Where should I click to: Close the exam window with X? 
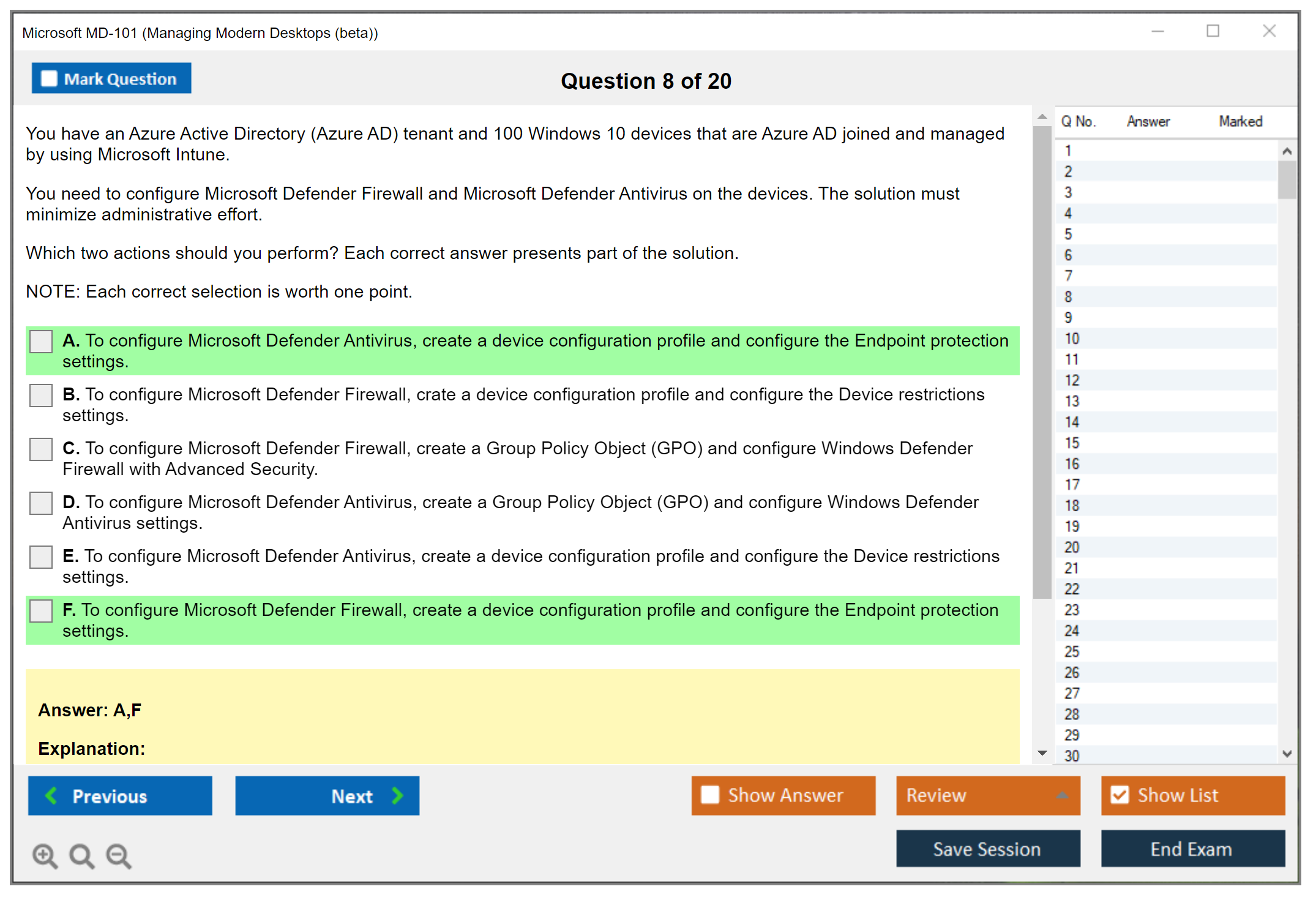(x=1269, y=31)
